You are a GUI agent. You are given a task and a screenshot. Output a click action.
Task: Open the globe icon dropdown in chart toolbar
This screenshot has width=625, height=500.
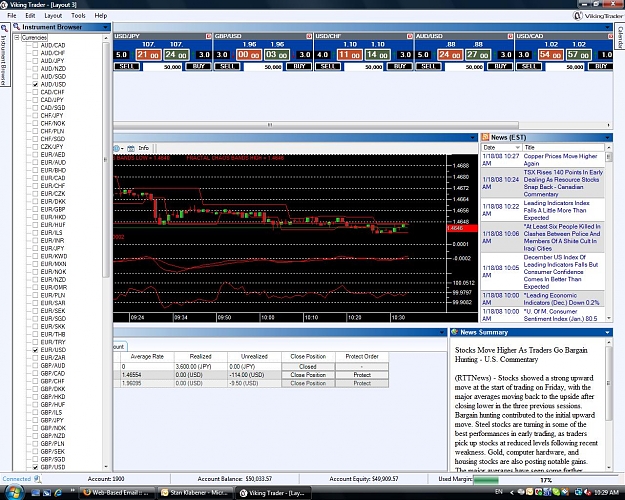pos(122,149)
